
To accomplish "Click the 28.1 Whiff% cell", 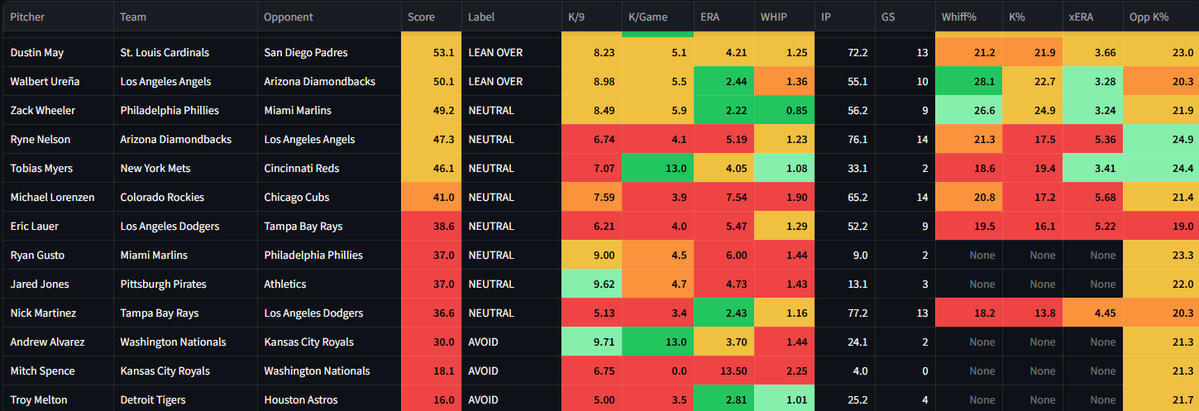I will (x=970, y=82).
